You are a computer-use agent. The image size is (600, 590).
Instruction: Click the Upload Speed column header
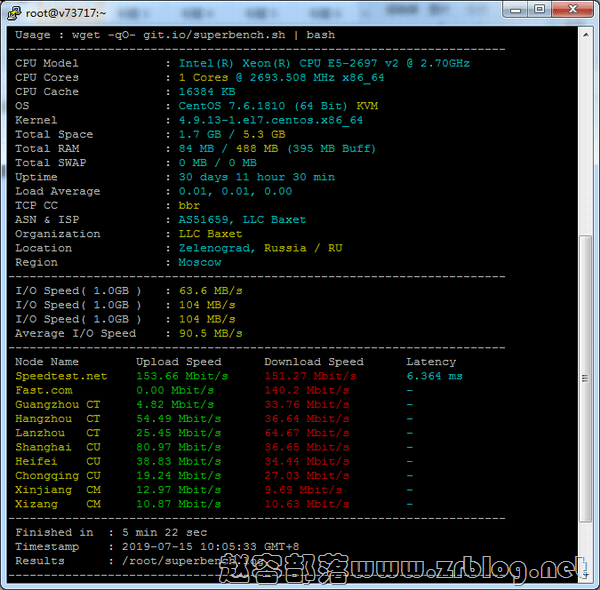point(179,362)
